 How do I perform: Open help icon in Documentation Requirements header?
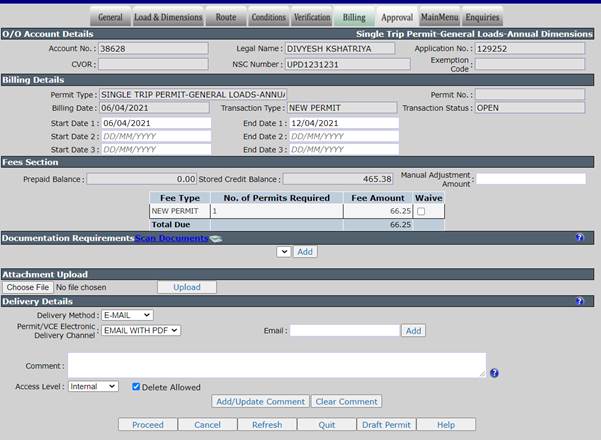[580, 237]
